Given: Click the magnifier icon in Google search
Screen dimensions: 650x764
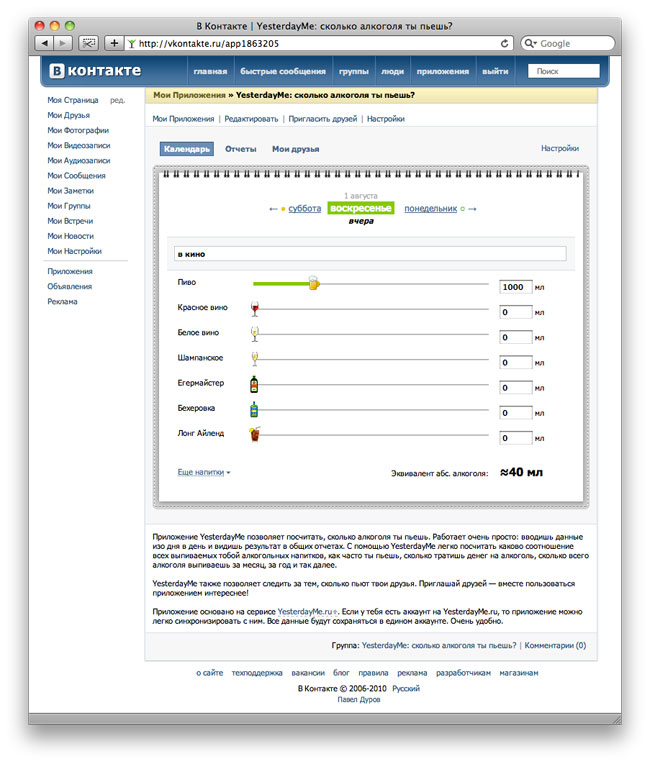Looking at the screenshot, I should coord(529,43).
